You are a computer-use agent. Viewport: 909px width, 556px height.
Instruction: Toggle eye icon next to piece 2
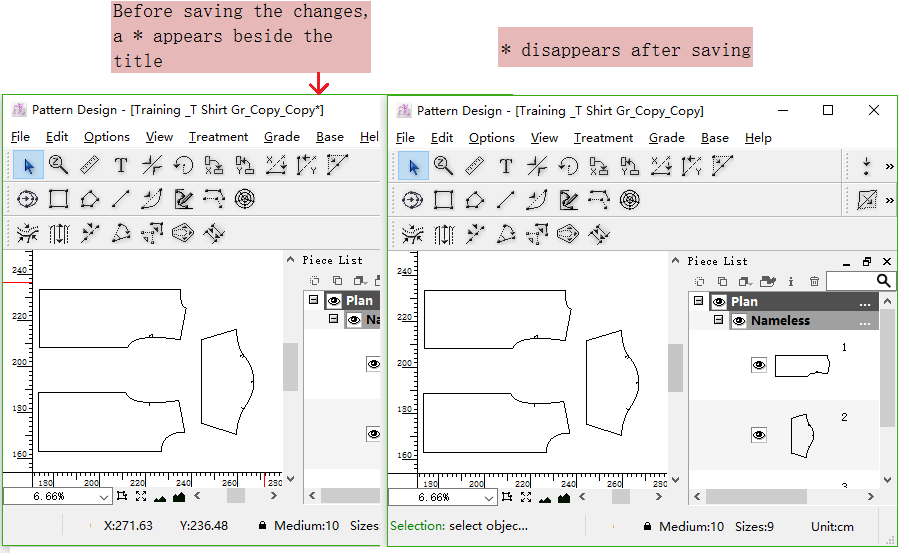tap(759, 435)
